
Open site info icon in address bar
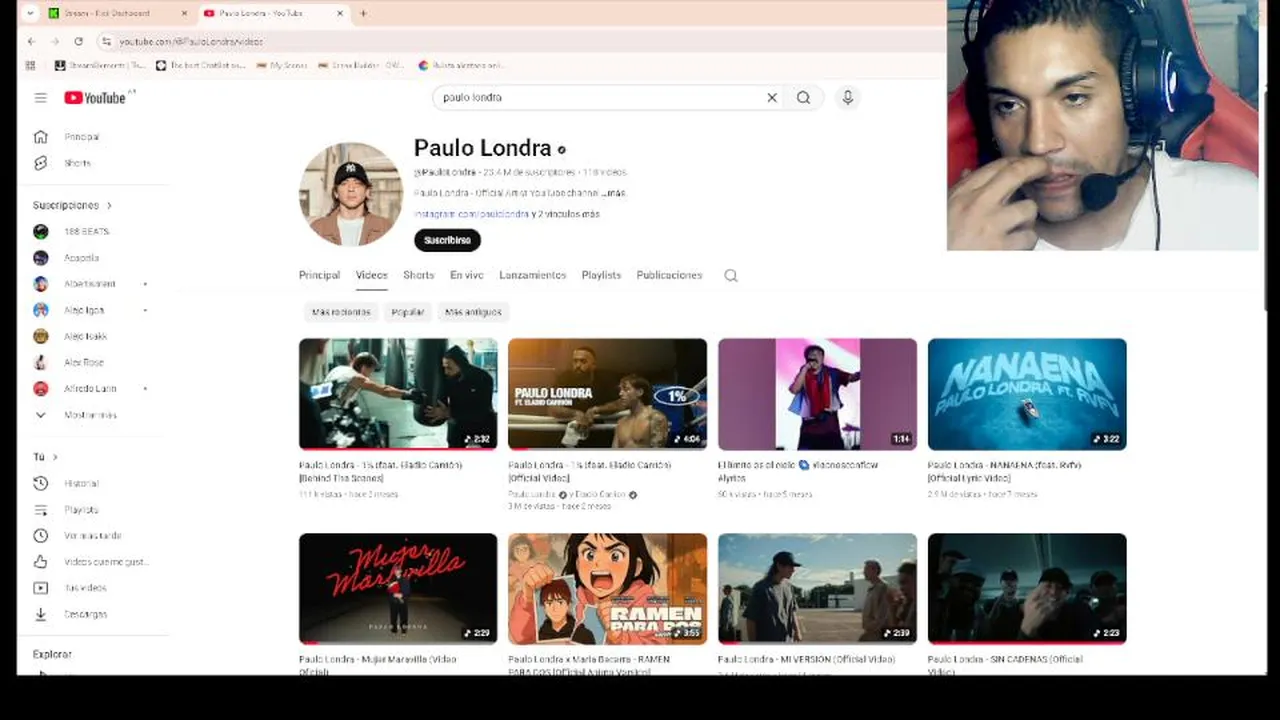(x=106, y=41)
